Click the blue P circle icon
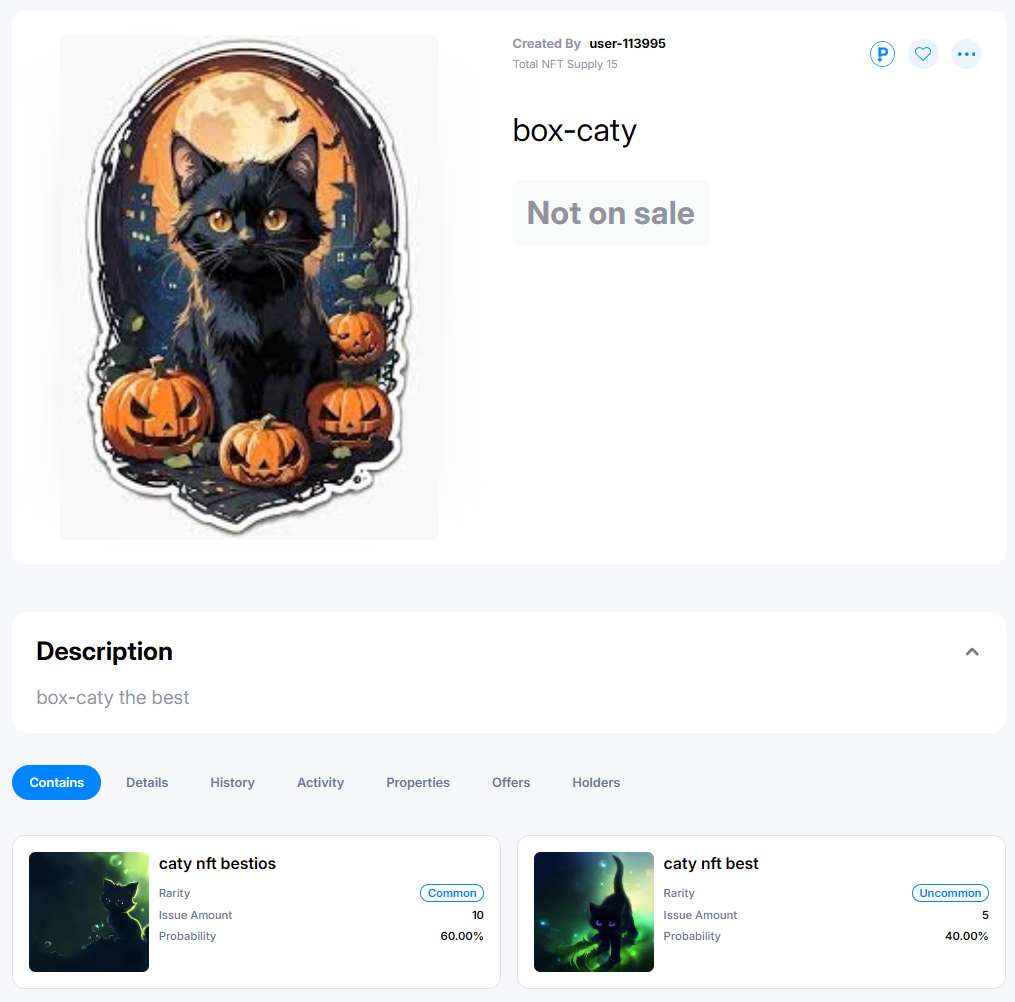Screen dimensions: 1015x1002 pyautogui.click(x=882, y=54)
